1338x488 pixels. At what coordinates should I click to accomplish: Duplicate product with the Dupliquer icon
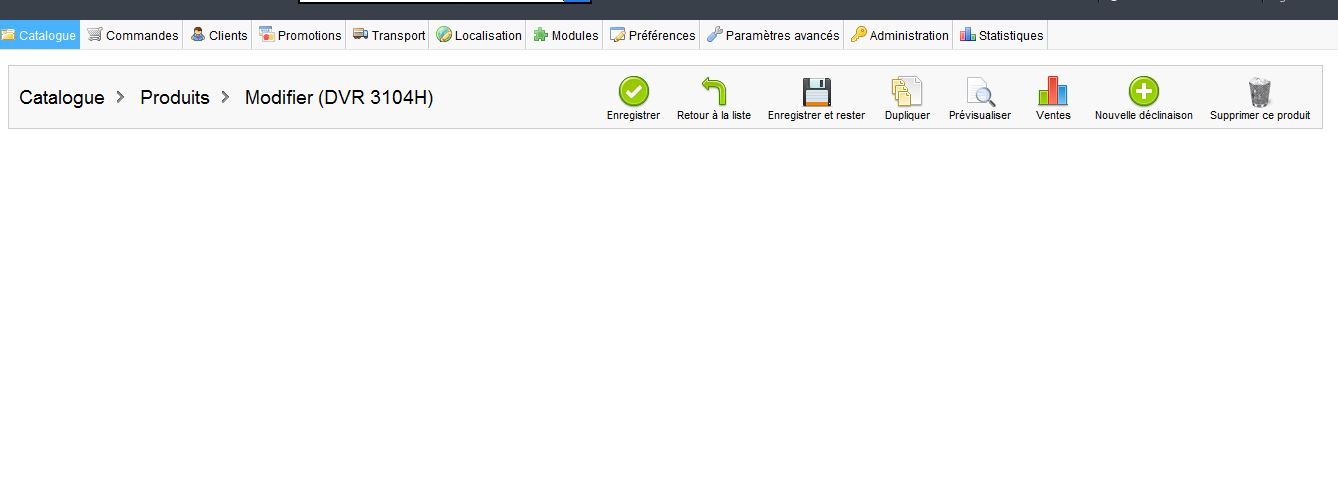[x=907, y=92]
